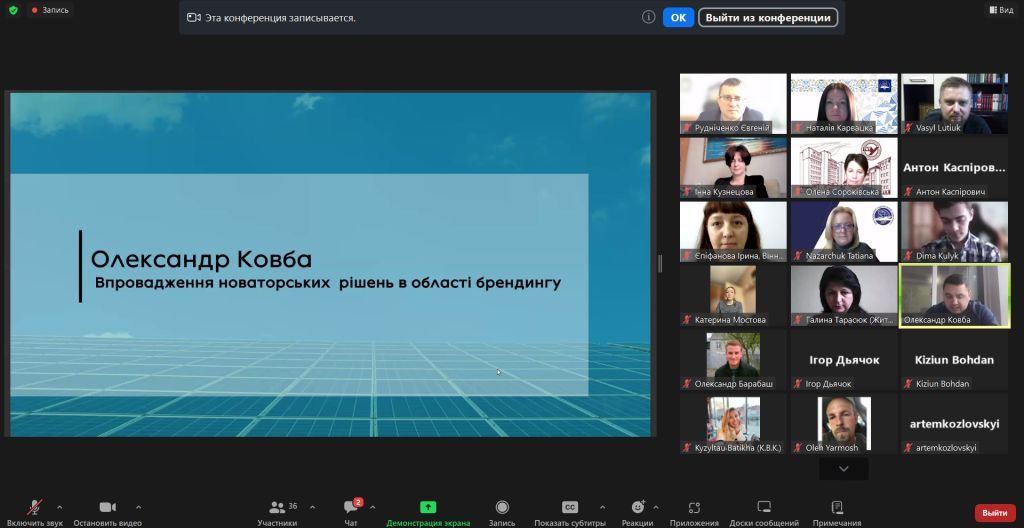1024x528 pixels.
Task: Open the Вид view menu
Action: coord(1002,10)
